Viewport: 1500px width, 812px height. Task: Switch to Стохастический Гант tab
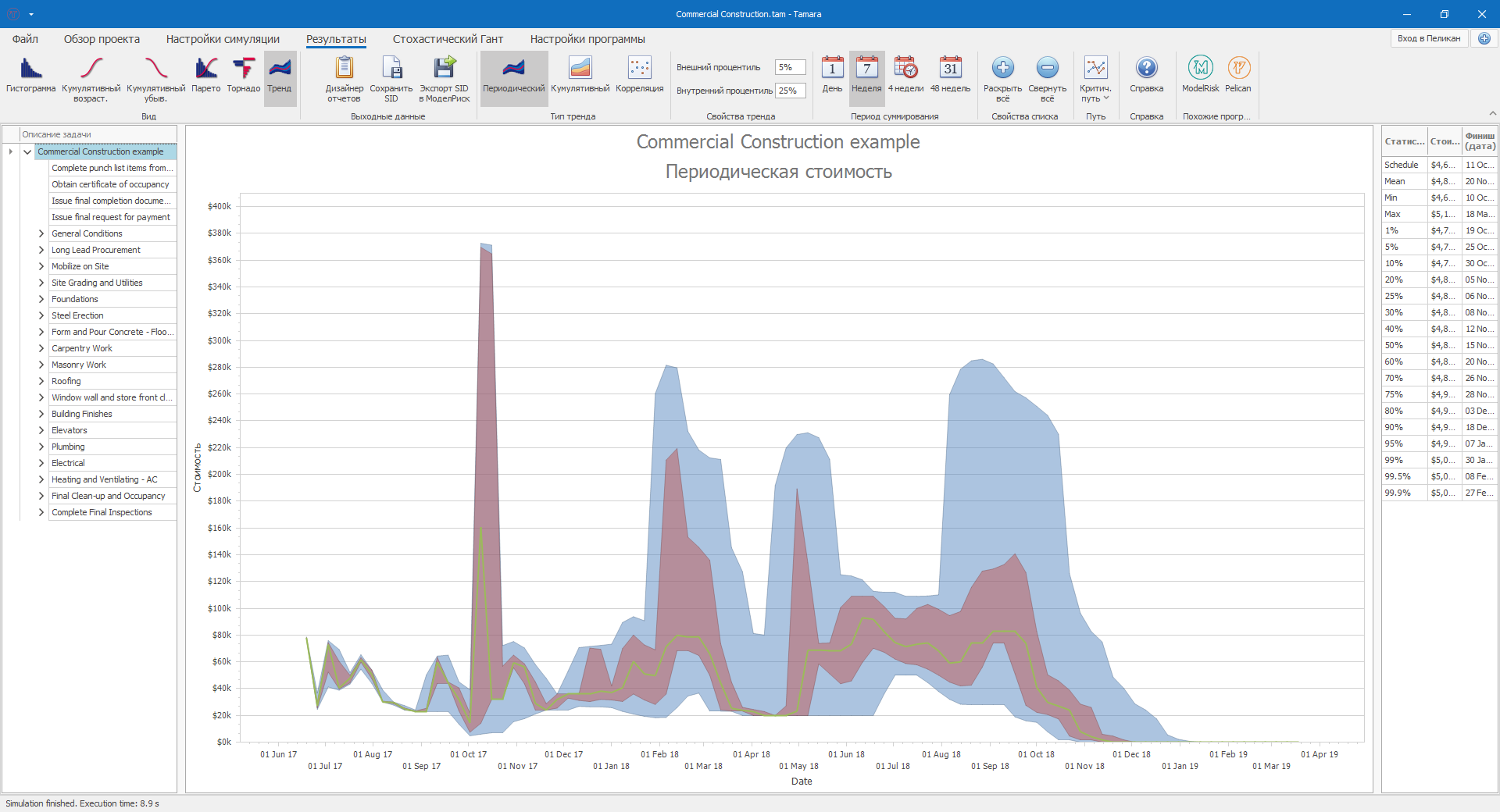(448, 39)
